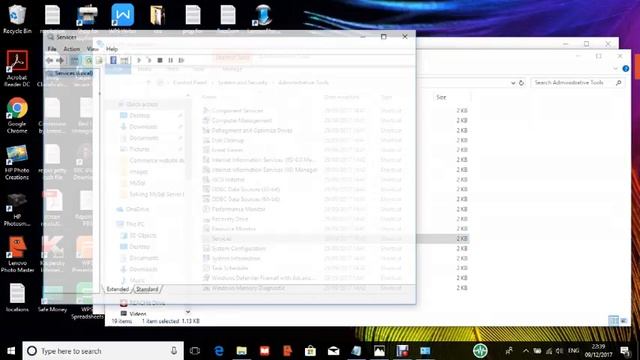Viewport: 640px width, 360px height.
Task: Click ENG language indicator in taskbar
Action: pyautogui.click(x=573, y=351)
